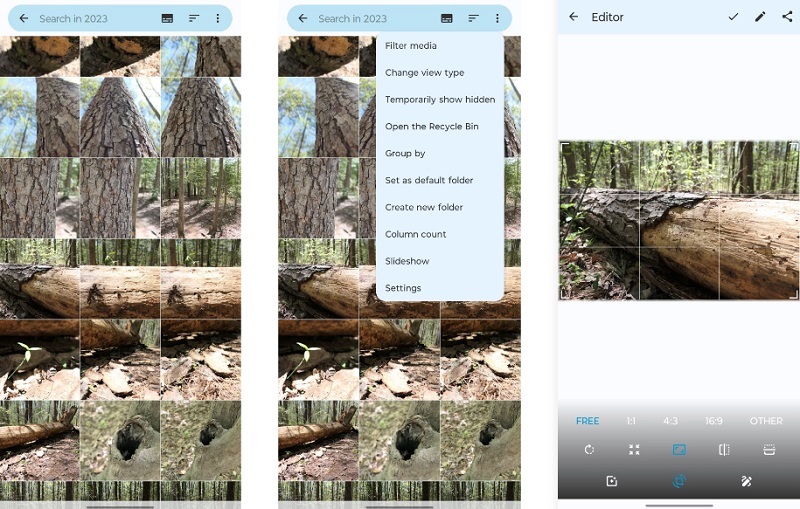This screenshot has height=509, width=800.
Task: Open pencil edit icon in Editor header
Action: click(760, 17)
